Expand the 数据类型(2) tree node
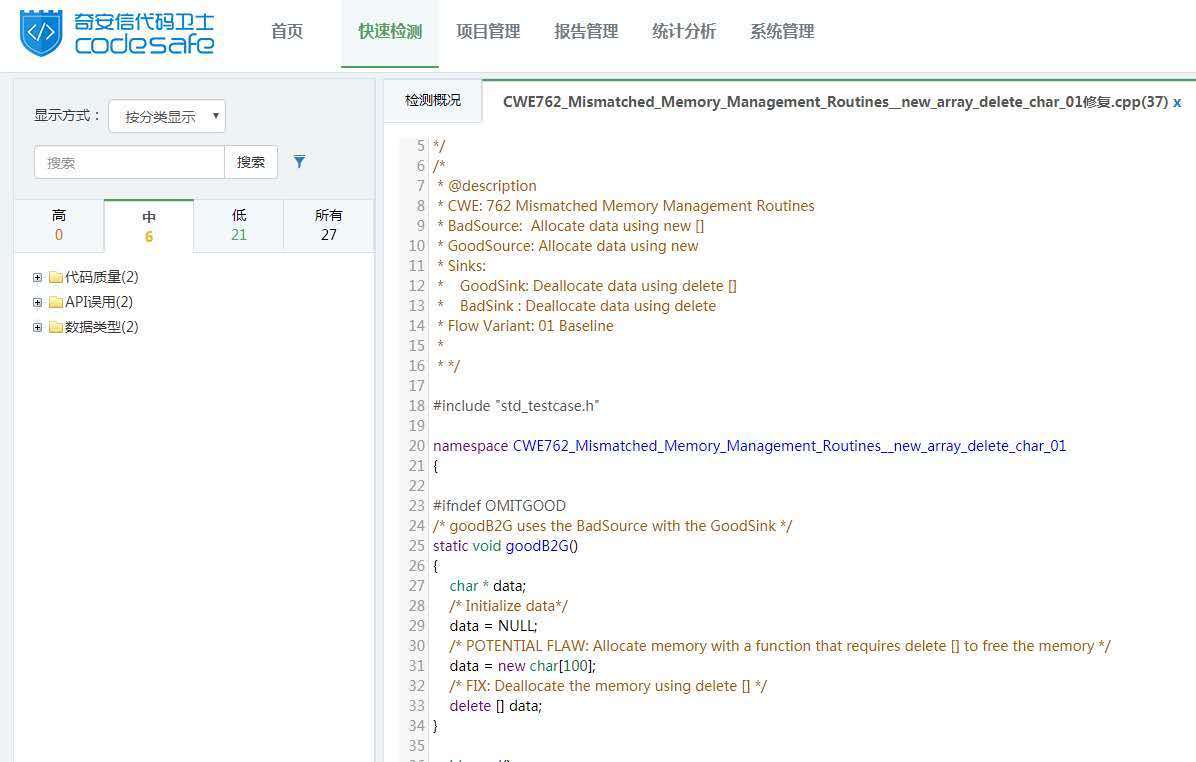The image size is (1196, 762). tap(38, 327)
